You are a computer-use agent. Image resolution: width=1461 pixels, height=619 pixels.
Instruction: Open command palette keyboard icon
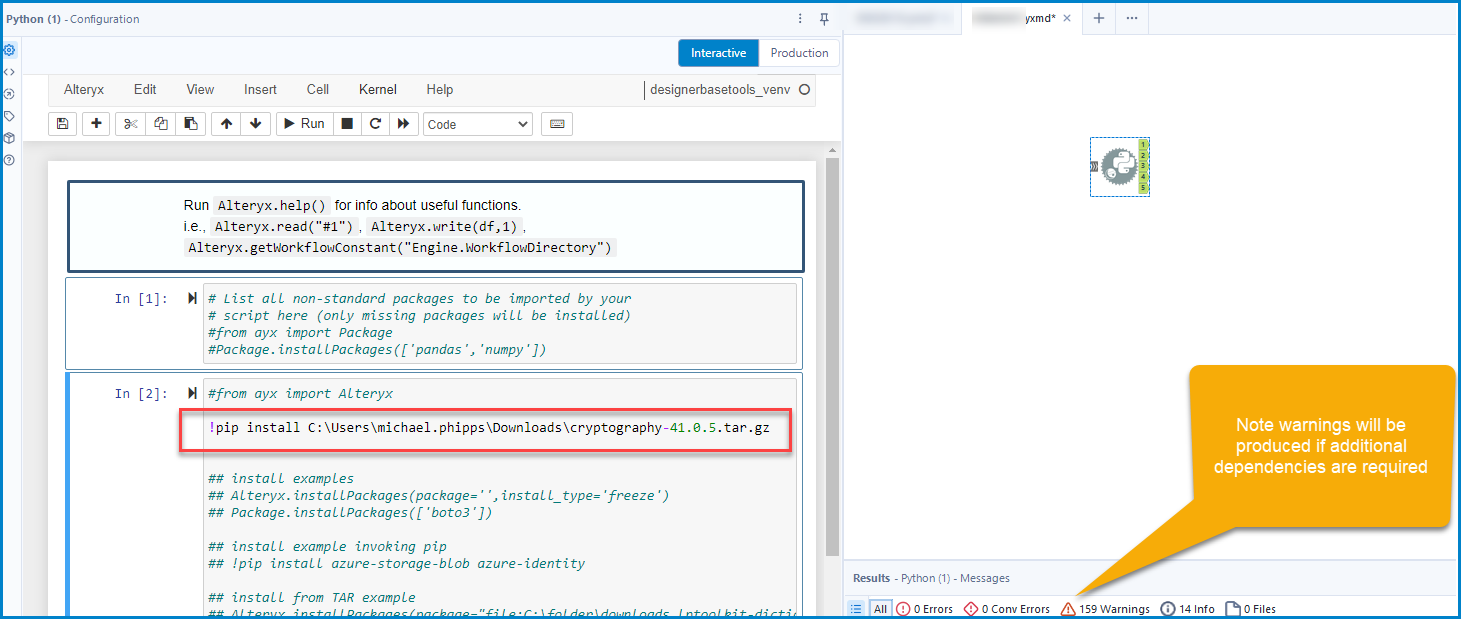coord(556,124)
